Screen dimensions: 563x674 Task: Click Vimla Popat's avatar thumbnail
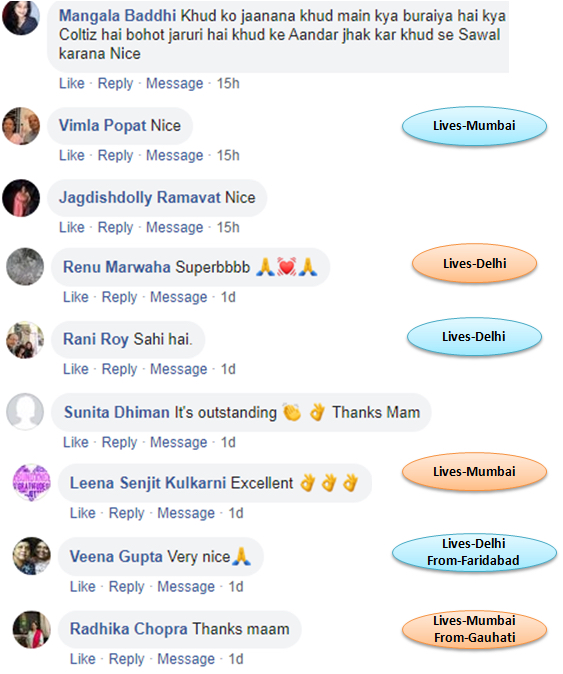tap(21, 126)
